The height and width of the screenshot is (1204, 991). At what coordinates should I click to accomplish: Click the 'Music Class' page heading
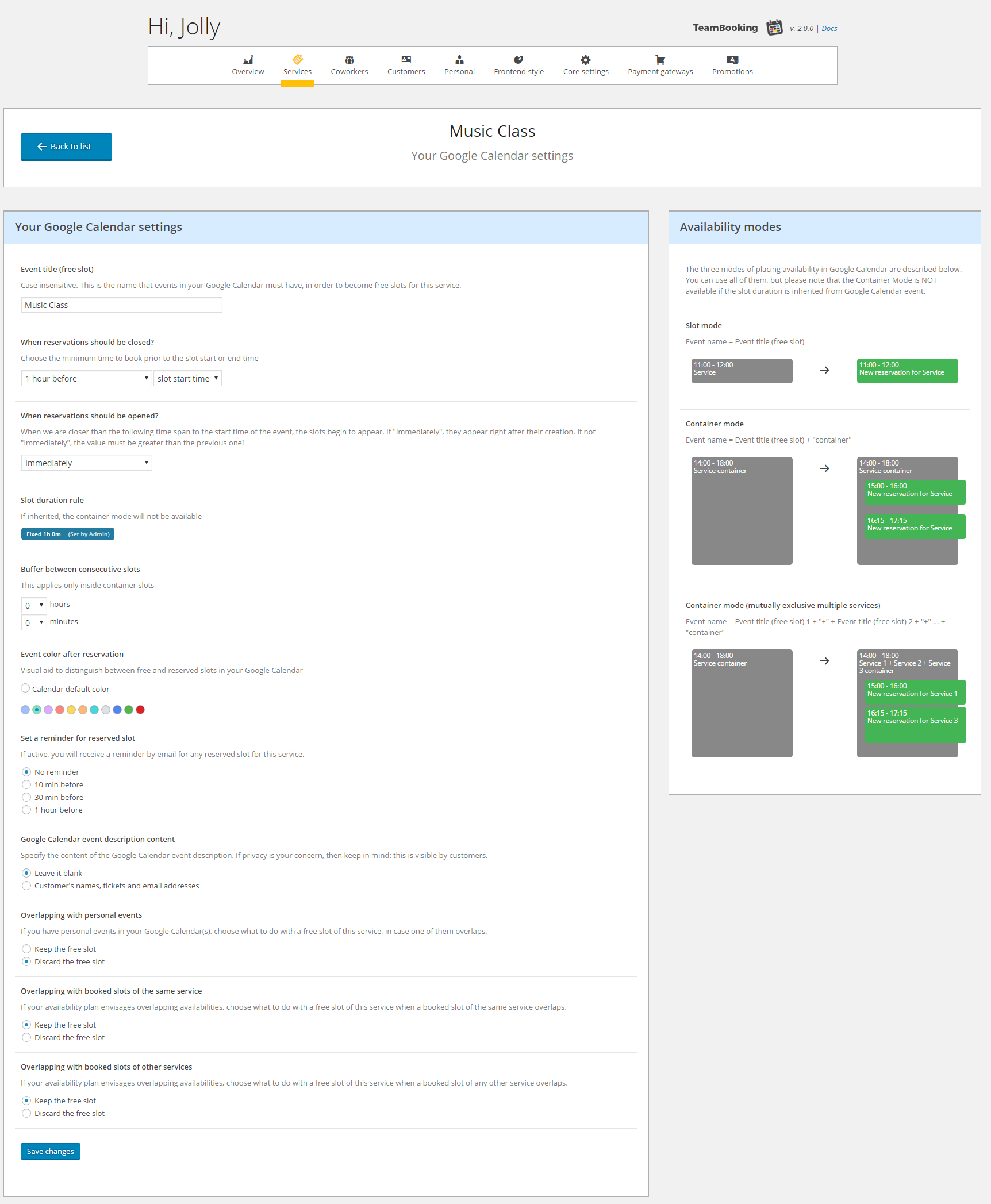(492, 131)
